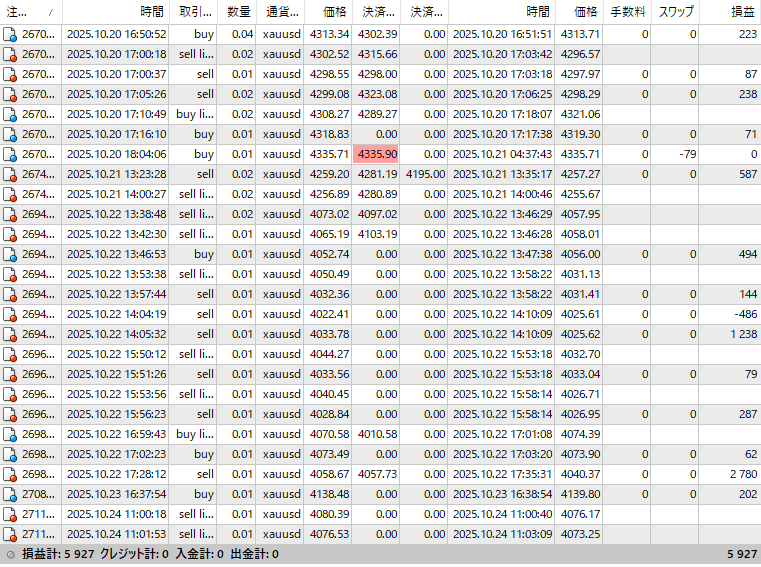Click the 取引 type column header

194,12
